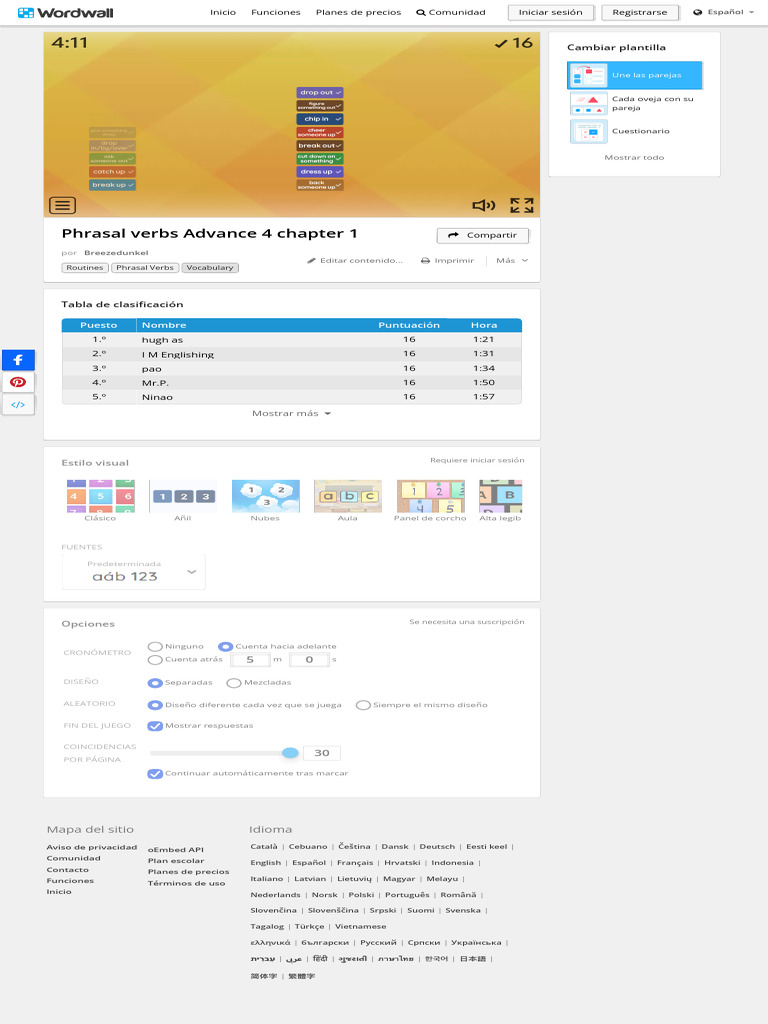The image size is (768, 1024).
Task: Click the Comunidad search icon
Action: 421,12
